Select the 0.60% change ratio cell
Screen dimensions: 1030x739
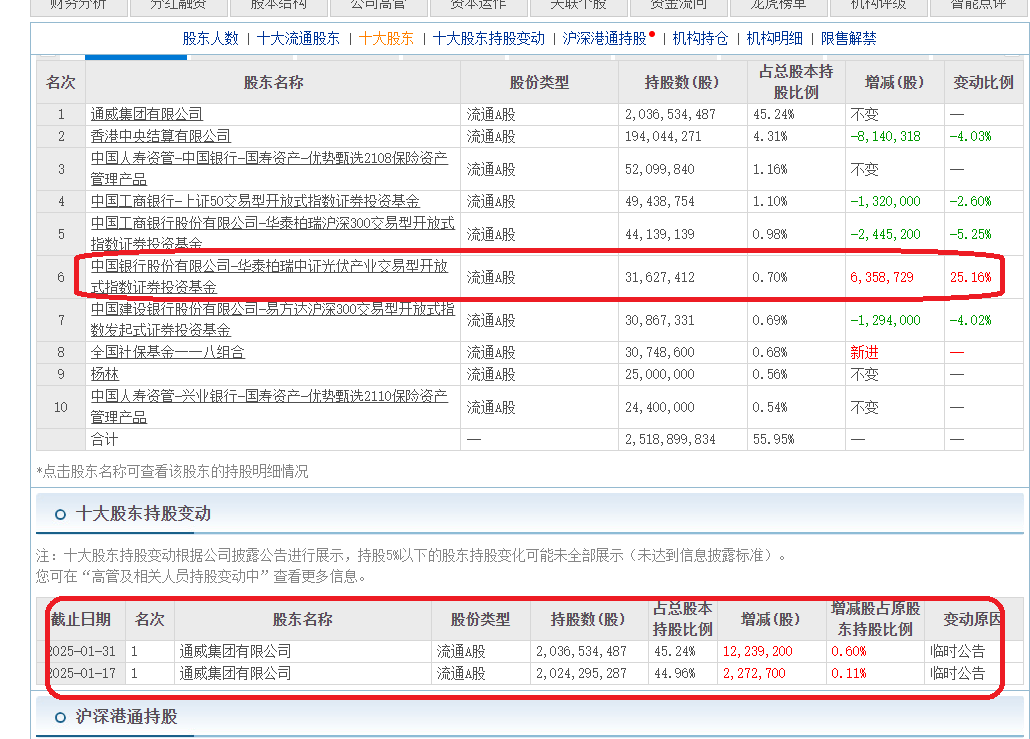[x=849, y=651]
